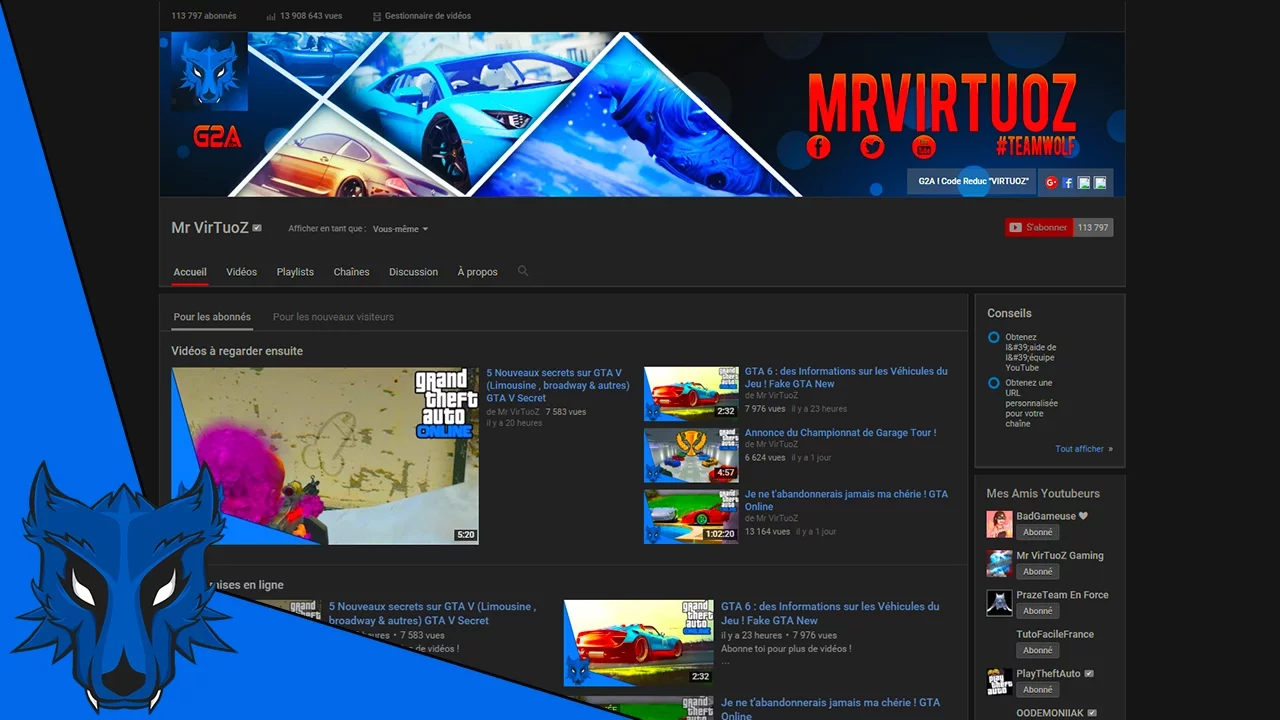
Task: Click the YouTube circle icon in banner
Action: pos(924,148)
